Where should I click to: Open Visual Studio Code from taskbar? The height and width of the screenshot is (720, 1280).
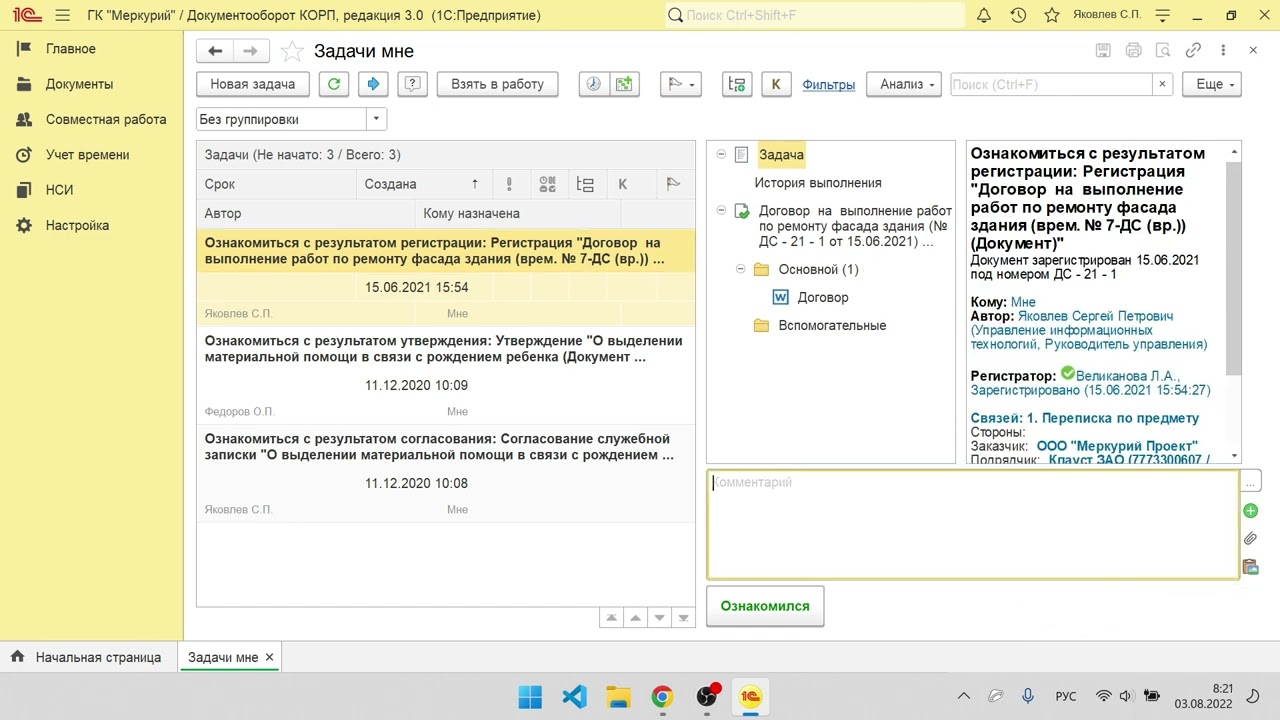click(574, 696)
